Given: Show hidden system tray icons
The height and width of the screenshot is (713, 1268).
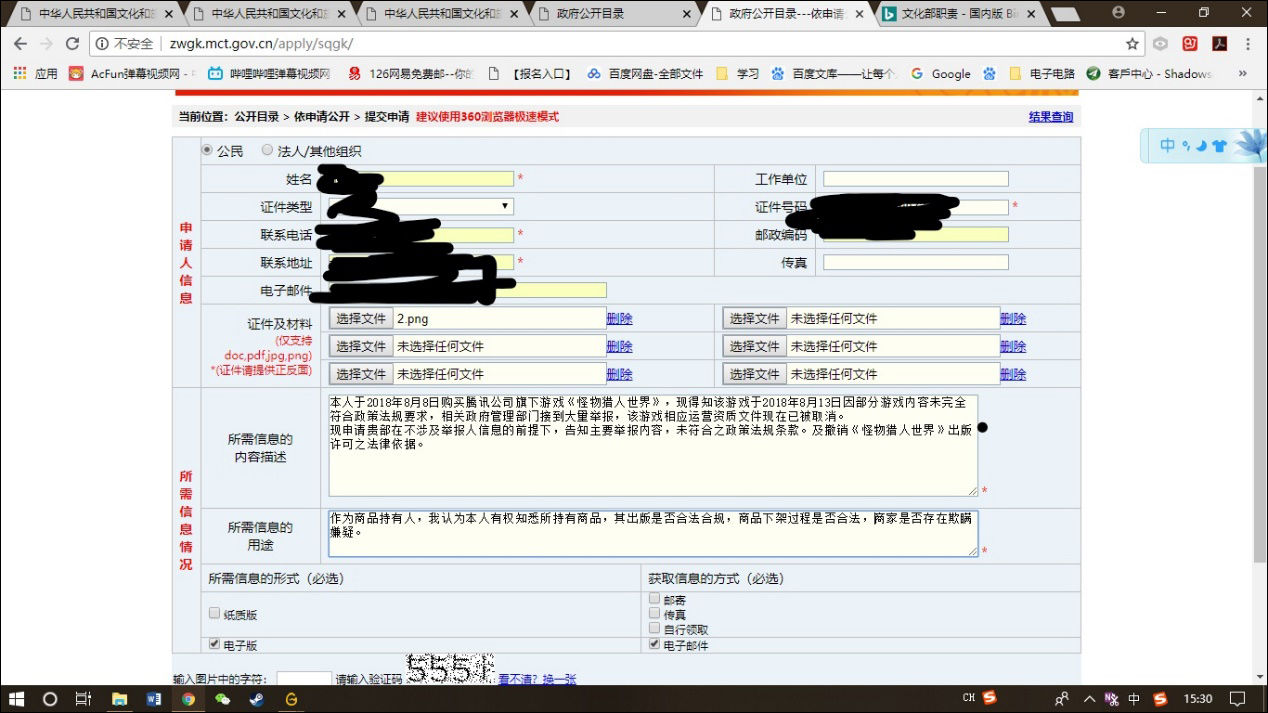Looking at the screenshot, I should click(1089, 699).
